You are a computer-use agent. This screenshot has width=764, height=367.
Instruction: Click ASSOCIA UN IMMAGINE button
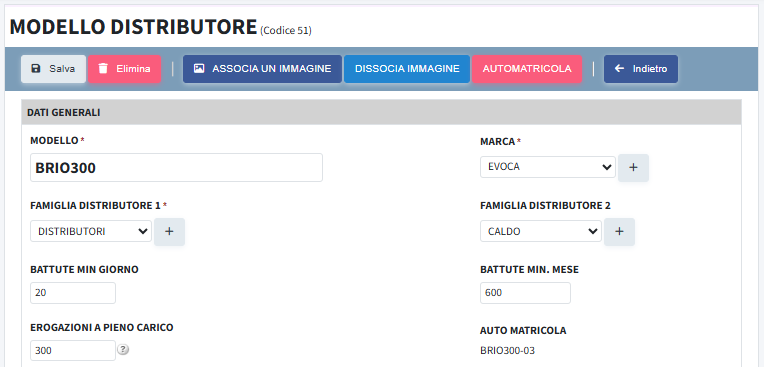(262, 69)
